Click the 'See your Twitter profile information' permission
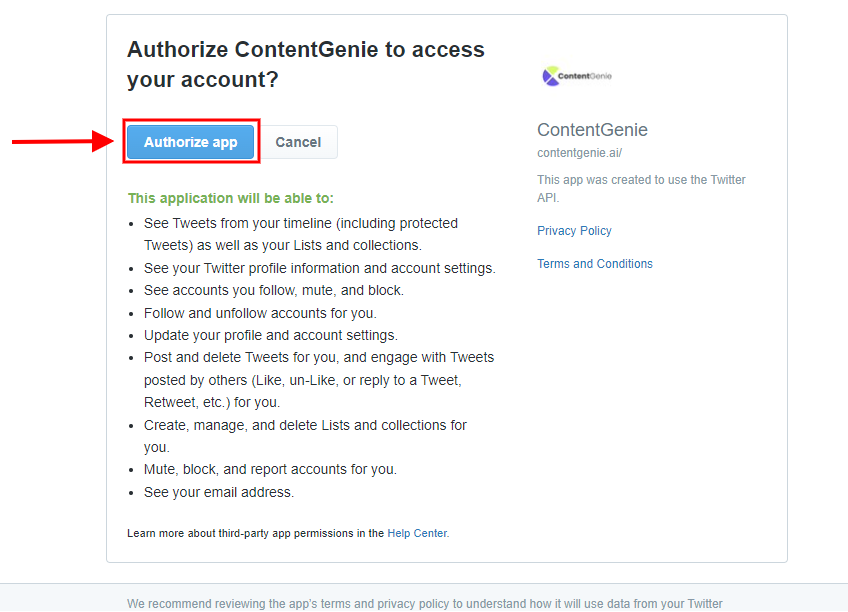848x612 pixels. tap(320, 268)
